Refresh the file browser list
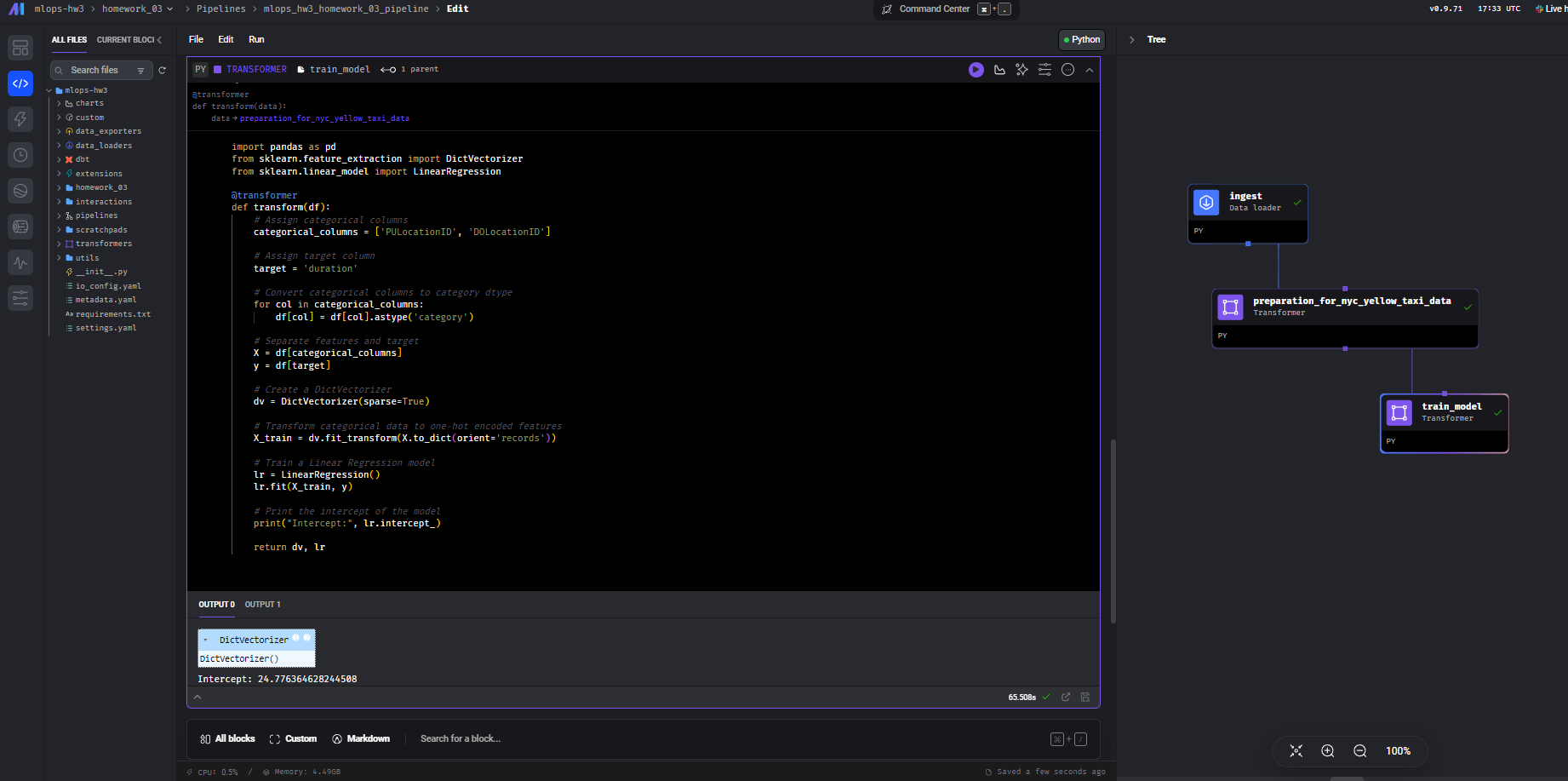1568x781 pixels. [163, 71]
